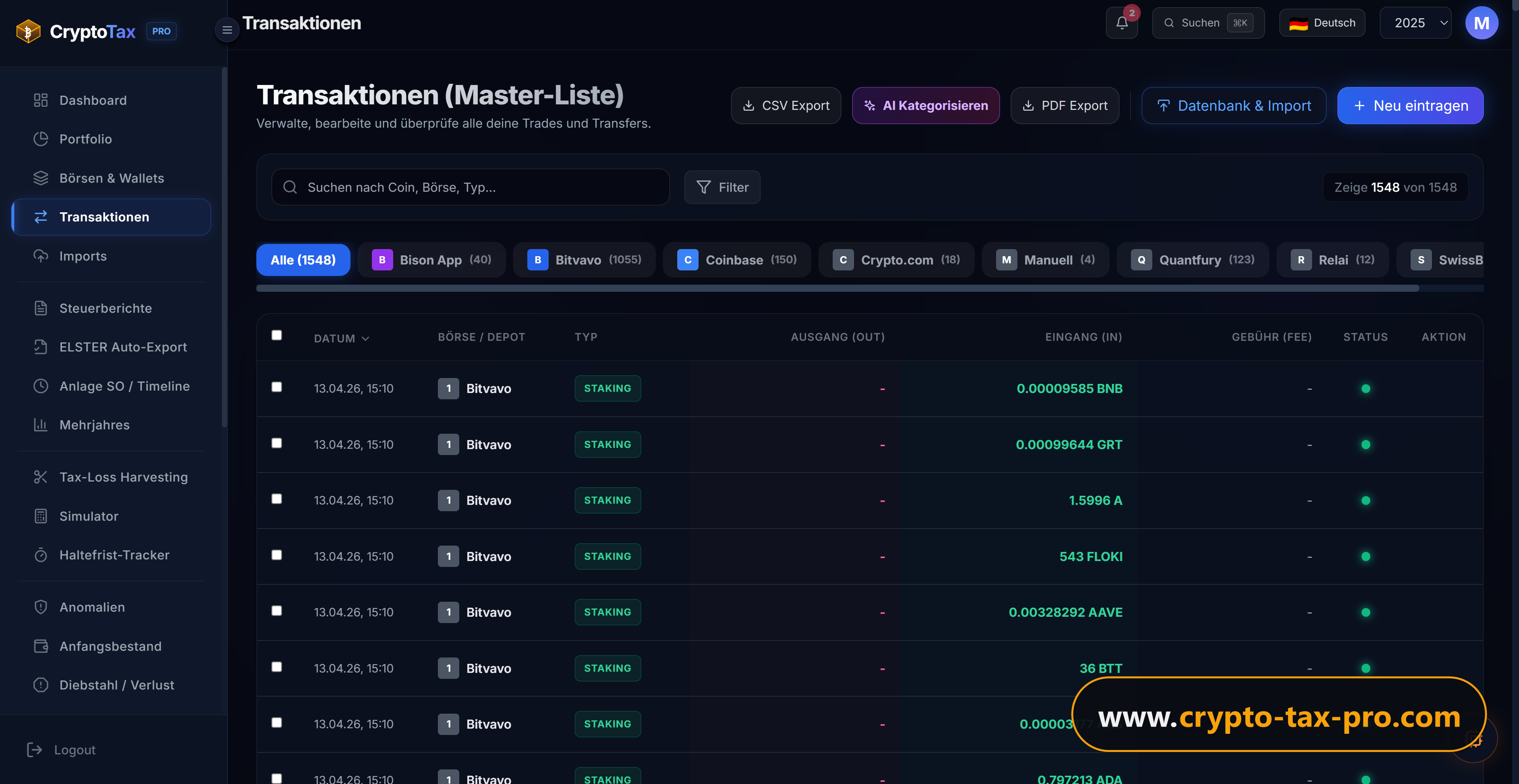Click the Börsen & Wallets layers icon
This screenshot has height=784, width=1519.
point(41,178)
